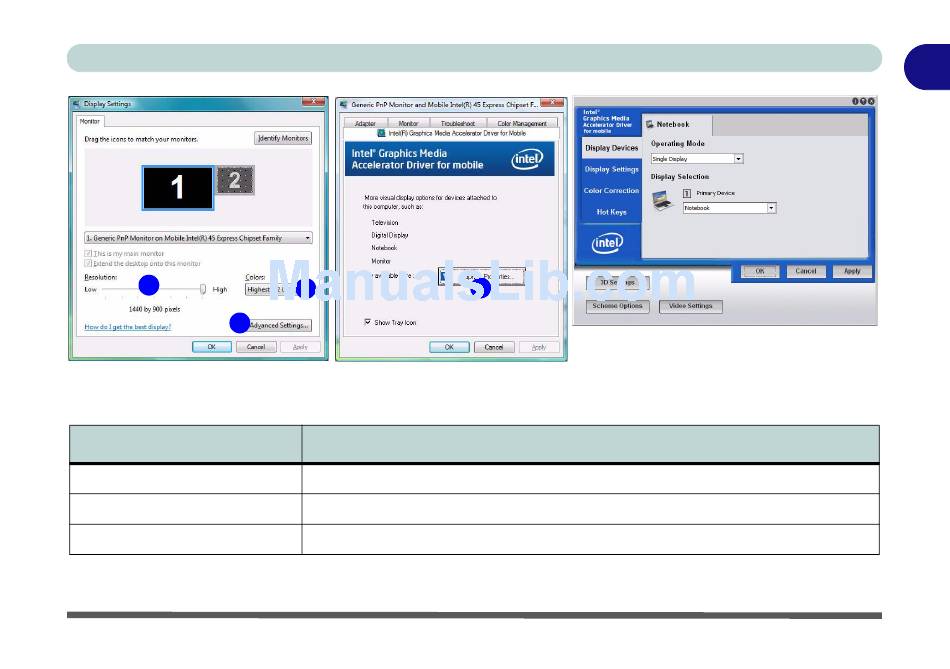Click OK in the Intel graphics panel
Viewport: 950px width, 669px height.
tap(760, 271)
